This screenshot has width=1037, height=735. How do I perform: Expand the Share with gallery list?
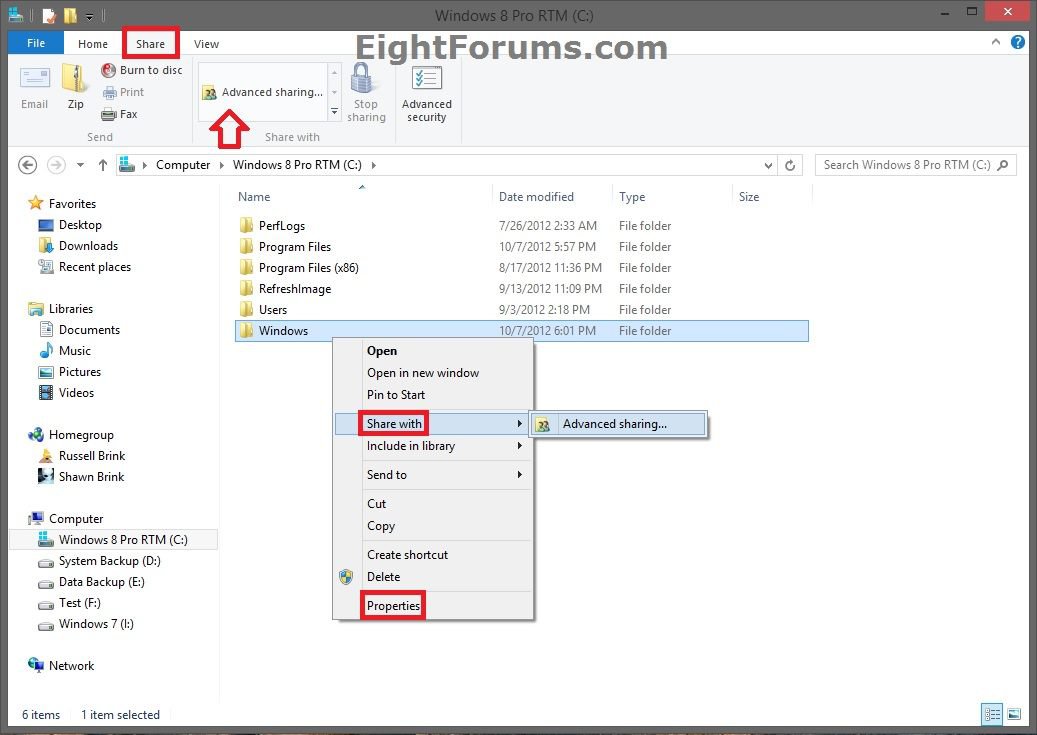pyautogui.click(x=335, y=112)
